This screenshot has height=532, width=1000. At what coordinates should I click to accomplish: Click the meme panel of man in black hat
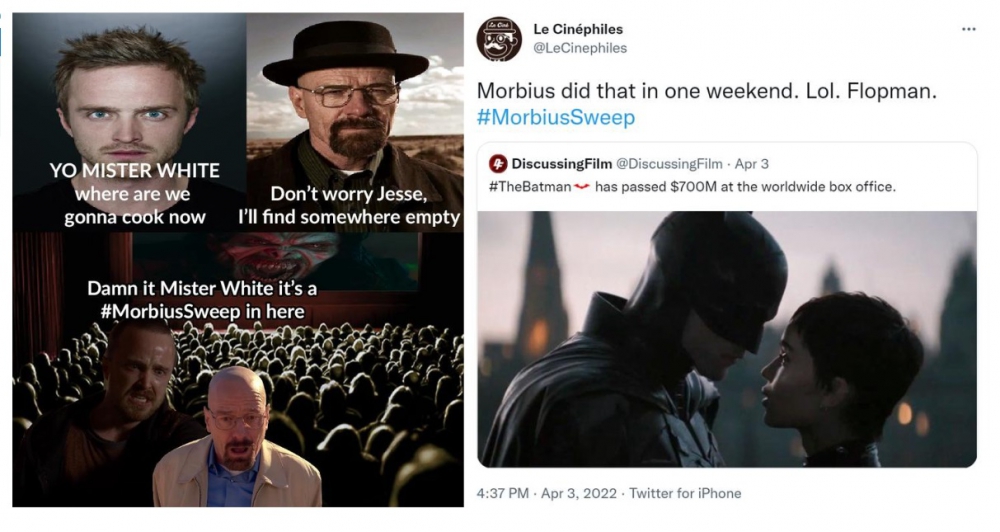coord(355,122)
